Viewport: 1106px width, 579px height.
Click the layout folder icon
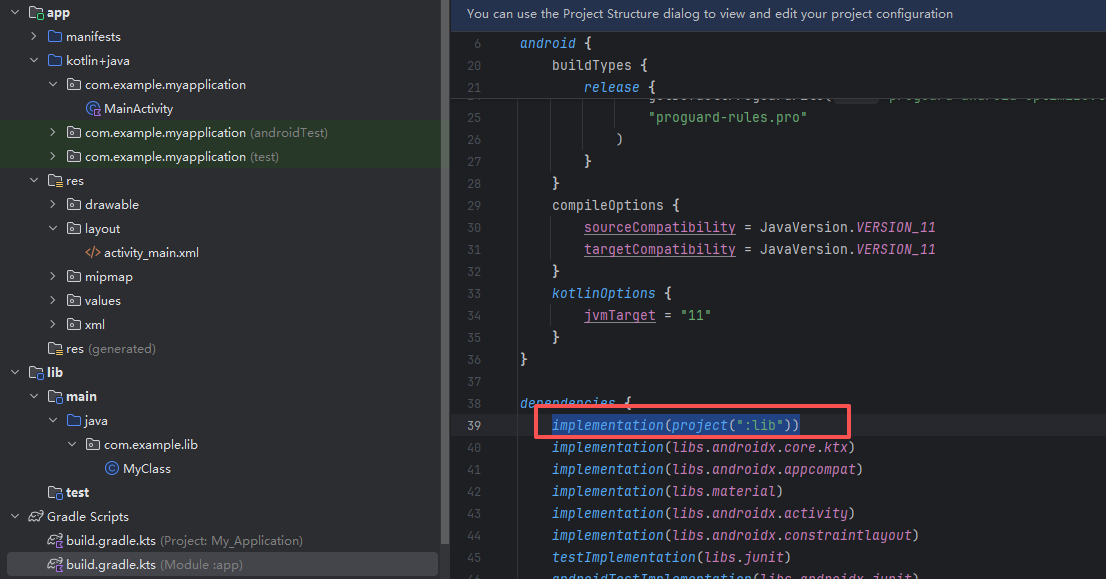click(73, 228)
